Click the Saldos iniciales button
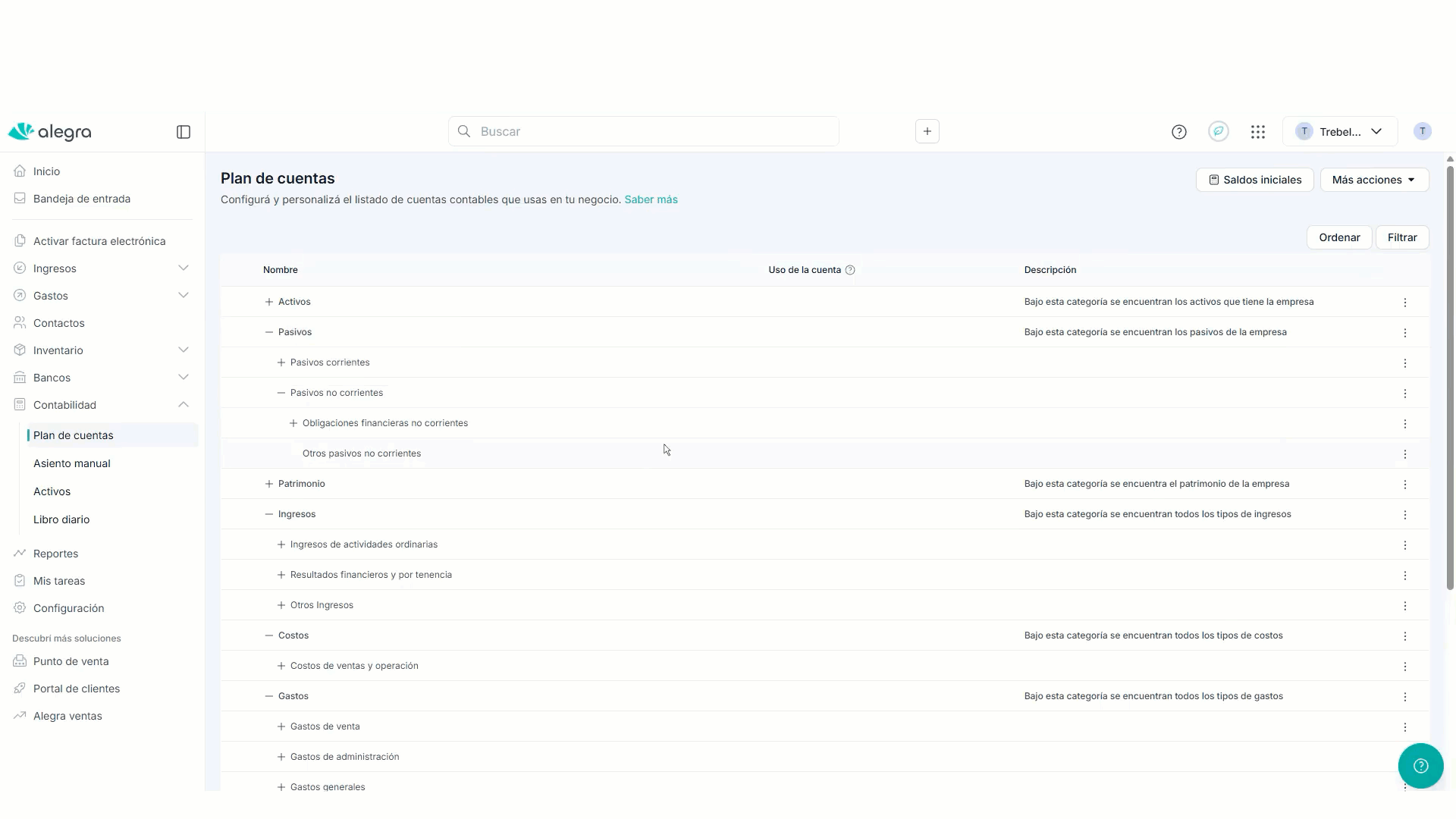This screenshot has height=819, width=1456. pos(1254,180)
